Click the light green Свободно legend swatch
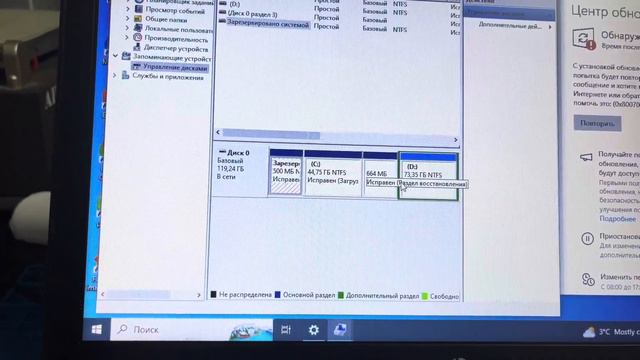Image resolution: width=640 pixels, height=360 pixels. tap(424, 296)
